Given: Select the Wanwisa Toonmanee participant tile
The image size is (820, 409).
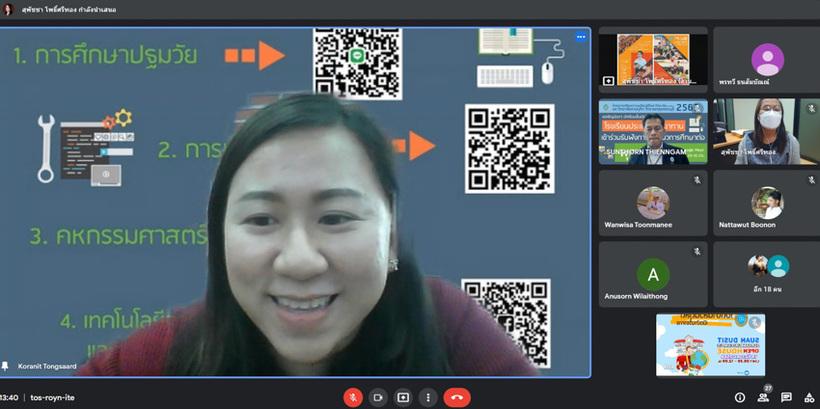Looking at the screenshot, I should (653, 203).
